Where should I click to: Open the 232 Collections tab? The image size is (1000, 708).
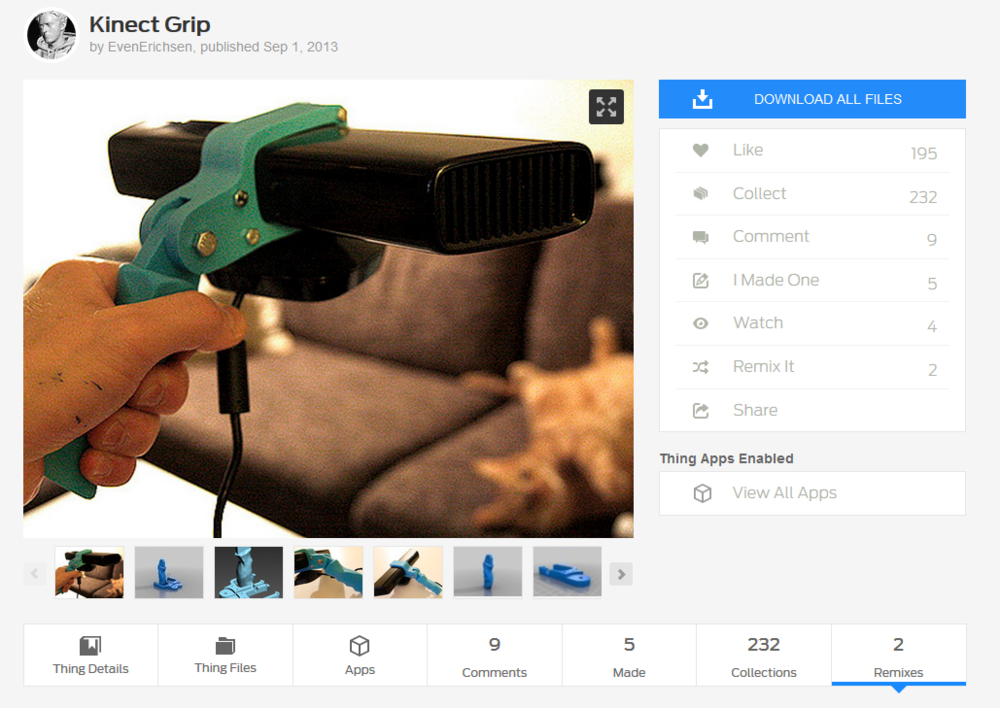(763, 655)
